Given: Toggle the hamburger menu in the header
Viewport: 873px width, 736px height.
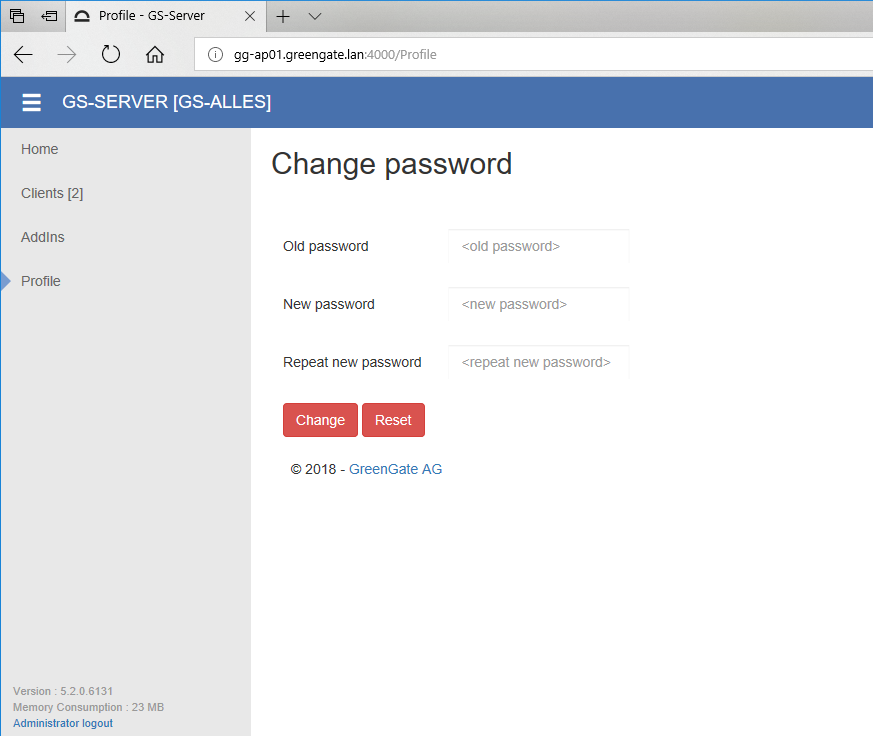Looking at the screenshot, I should coord(31,102).
